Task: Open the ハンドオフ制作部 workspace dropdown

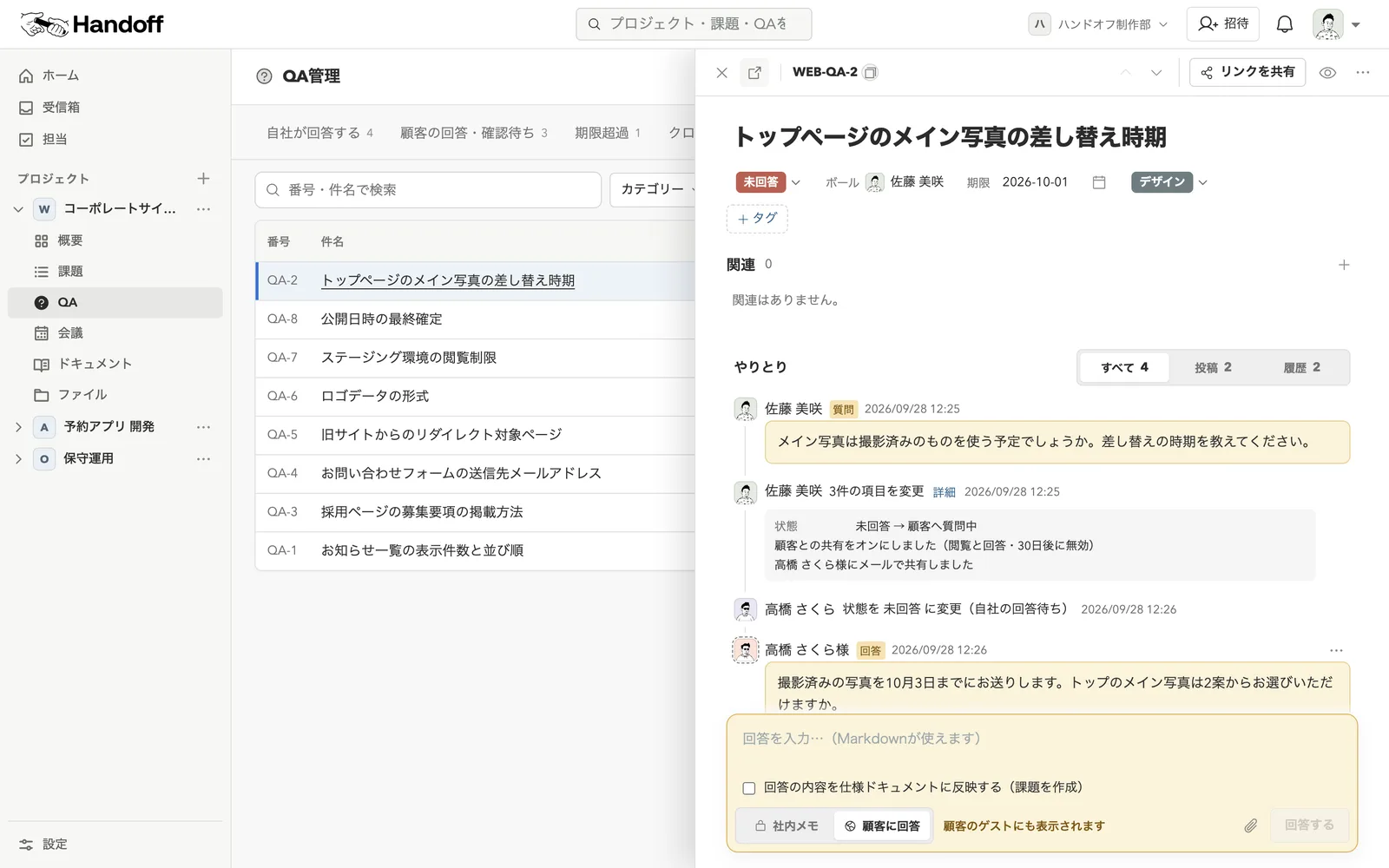Action: (1099, 24)
